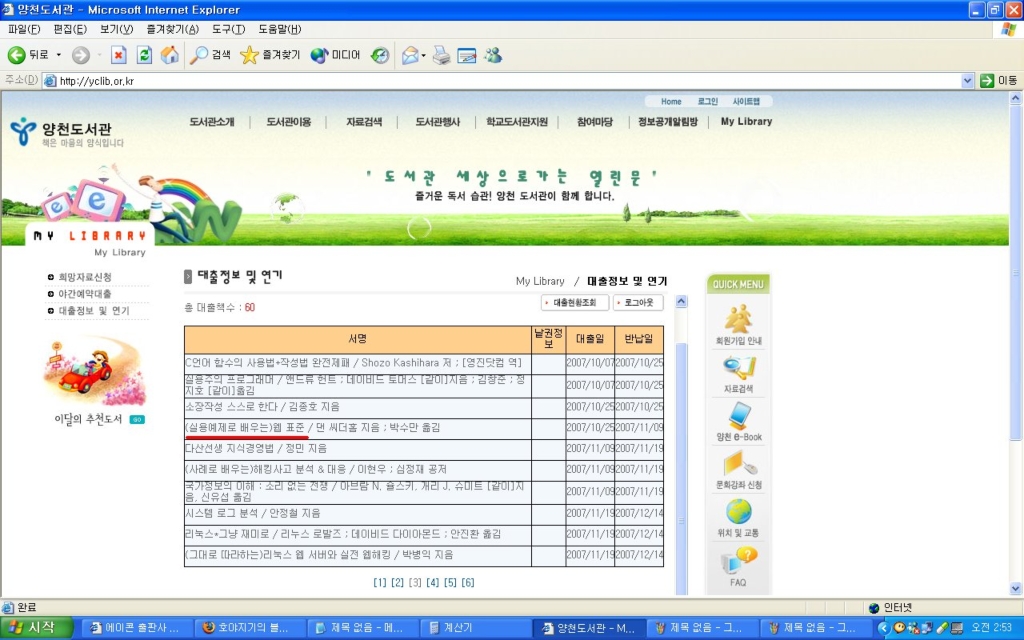Open 정보공개알림방 navigation item
This screenshot has height=640, width=1024.
point(667,121)
